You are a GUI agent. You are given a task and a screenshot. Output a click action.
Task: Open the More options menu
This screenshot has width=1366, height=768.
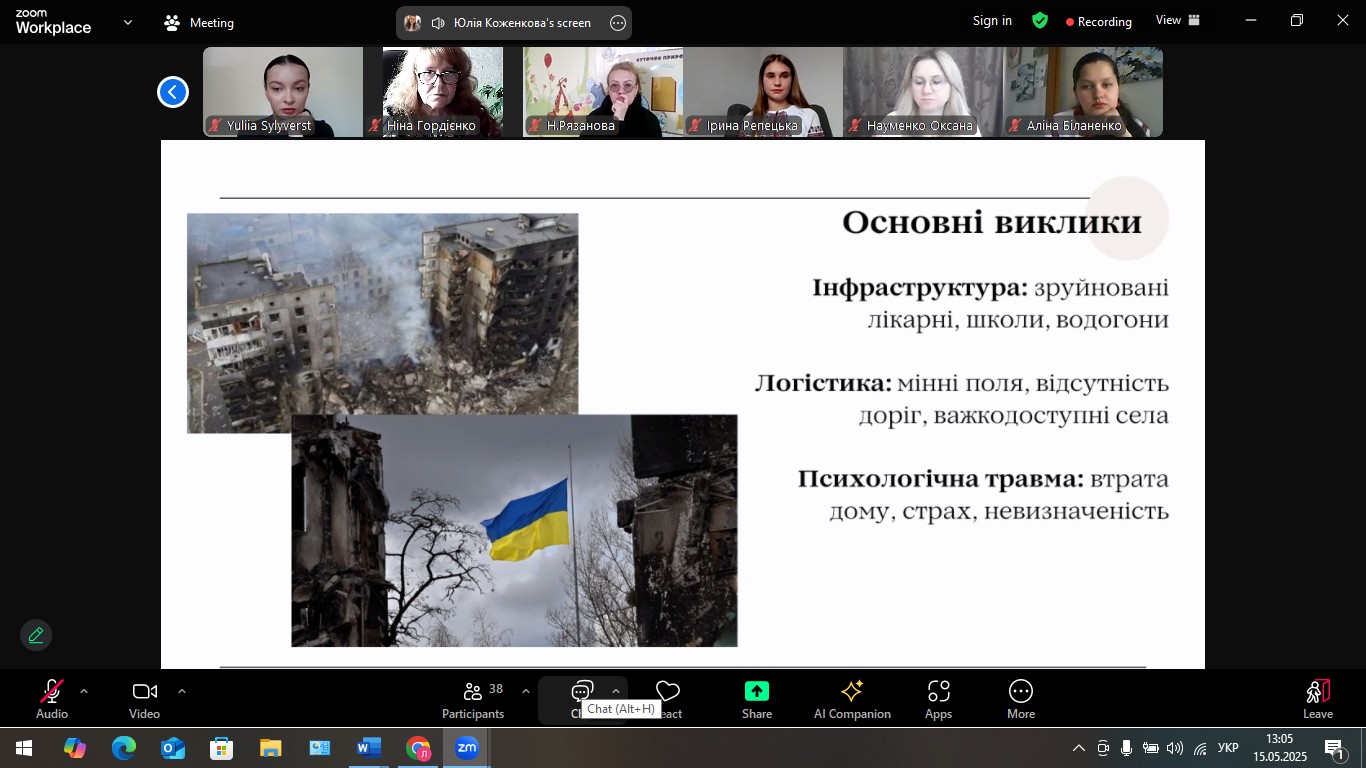(1020, 699)
